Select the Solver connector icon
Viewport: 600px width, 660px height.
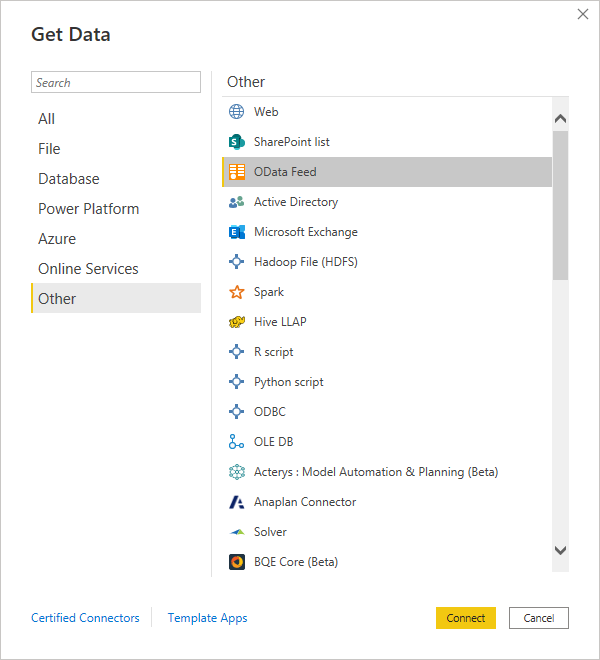click(x=237, y=532)
